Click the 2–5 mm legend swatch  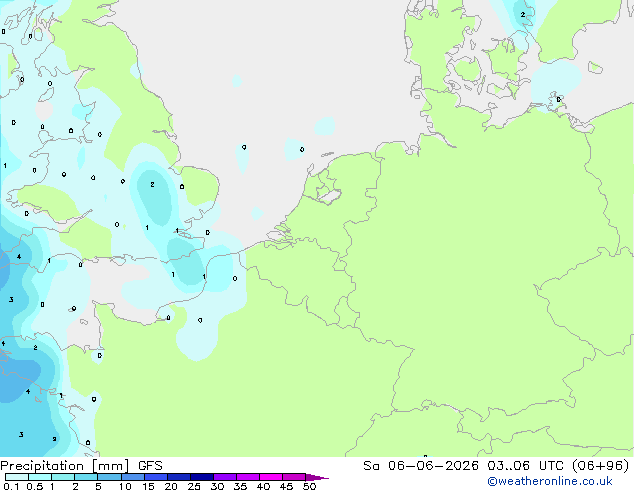[86, 477]
